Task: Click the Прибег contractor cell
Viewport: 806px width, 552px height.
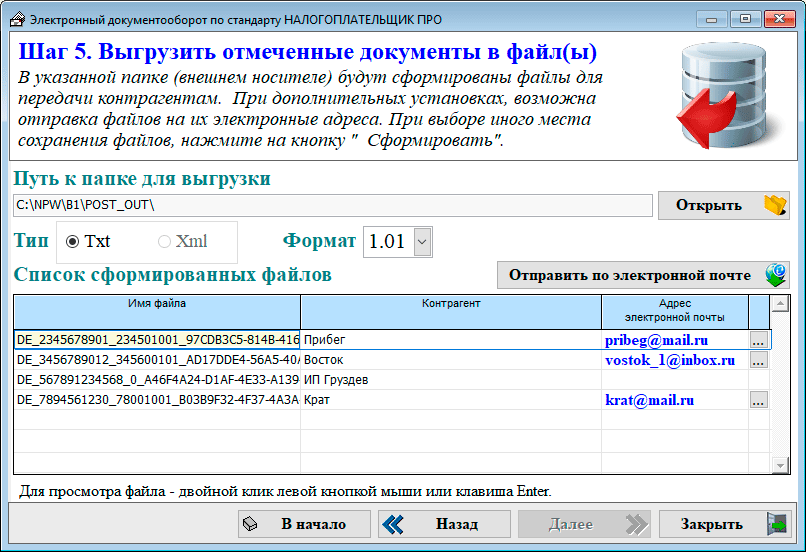Action: 451,340
